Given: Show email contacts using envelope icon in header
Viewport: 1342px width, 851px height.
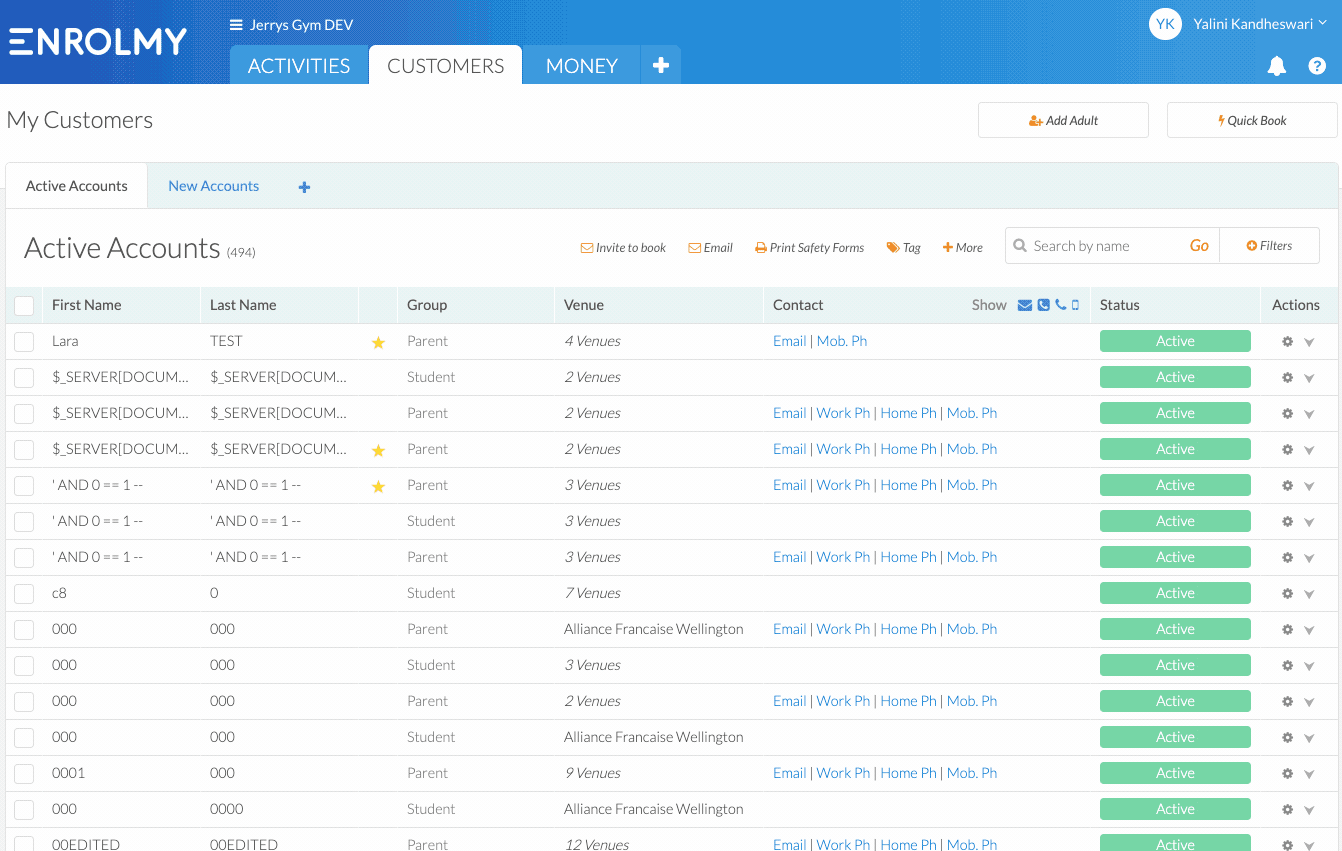Looking at the screenshot, I should (1025, 305).
